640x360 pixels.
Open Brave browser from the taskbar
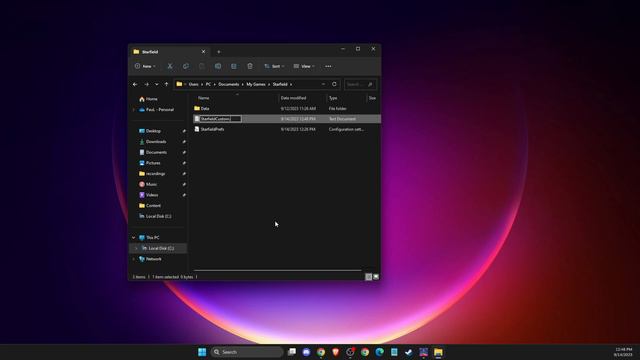click(336, 352)
